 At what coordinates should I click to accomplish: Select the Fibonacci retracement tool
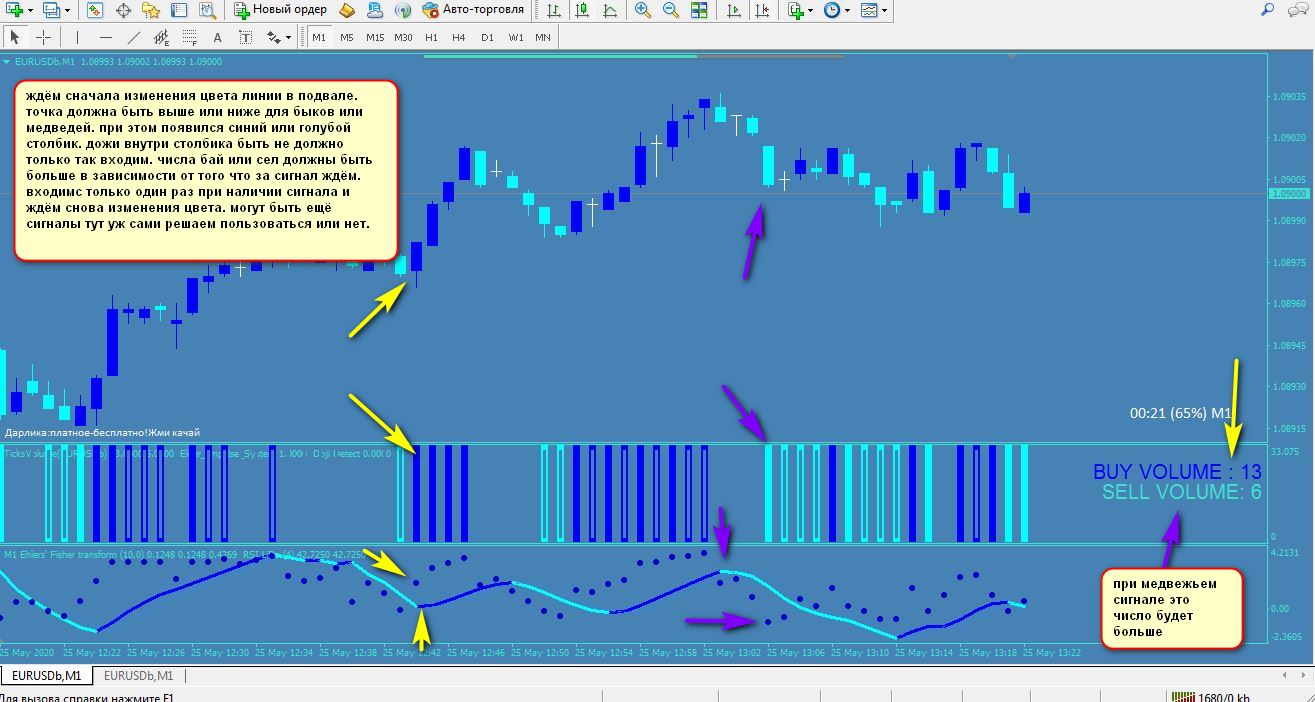[190, 37]
